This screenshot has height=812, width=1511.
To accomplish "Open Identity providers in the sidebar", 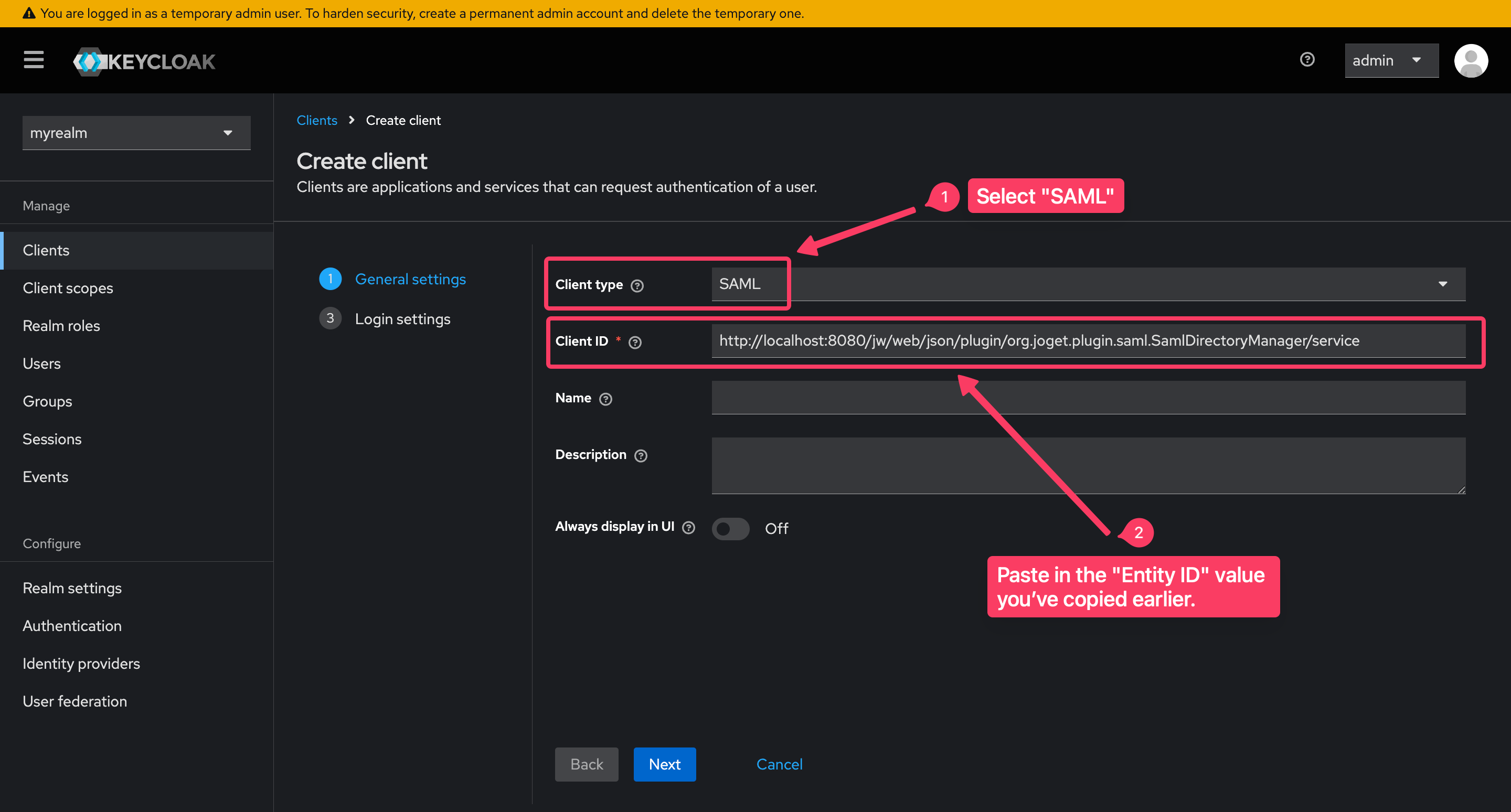I will point(136,664).
